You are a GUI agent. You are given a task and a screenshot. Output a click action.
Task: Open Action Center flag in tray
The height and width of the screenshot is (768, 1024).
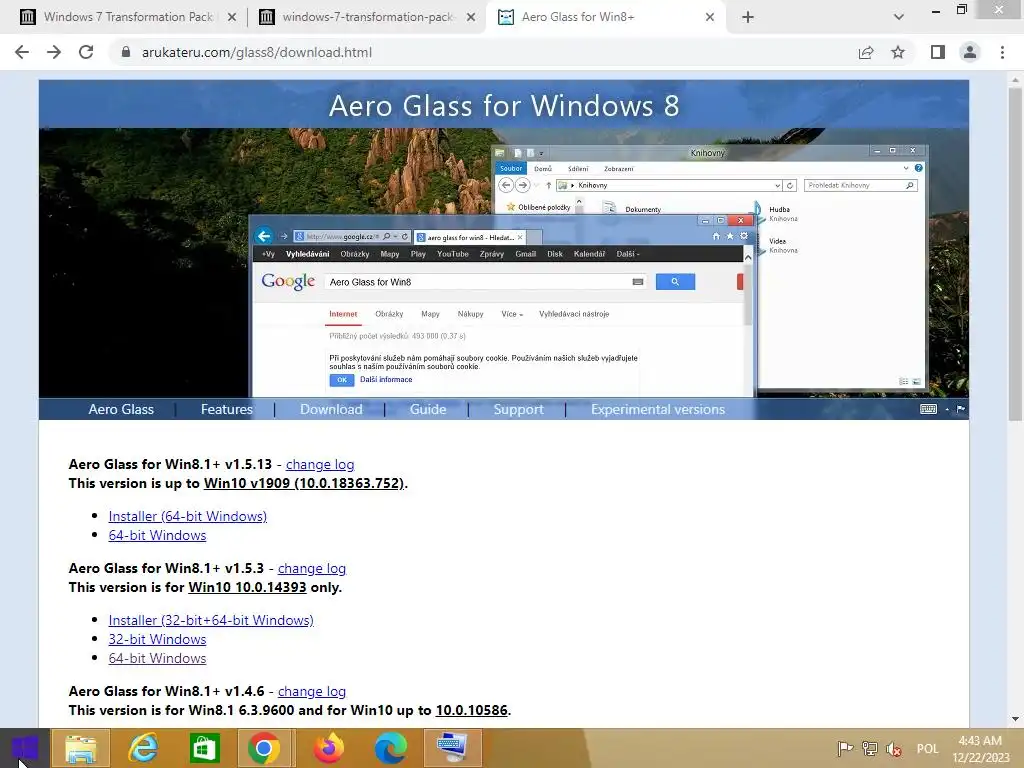click(x=845, y=748)
